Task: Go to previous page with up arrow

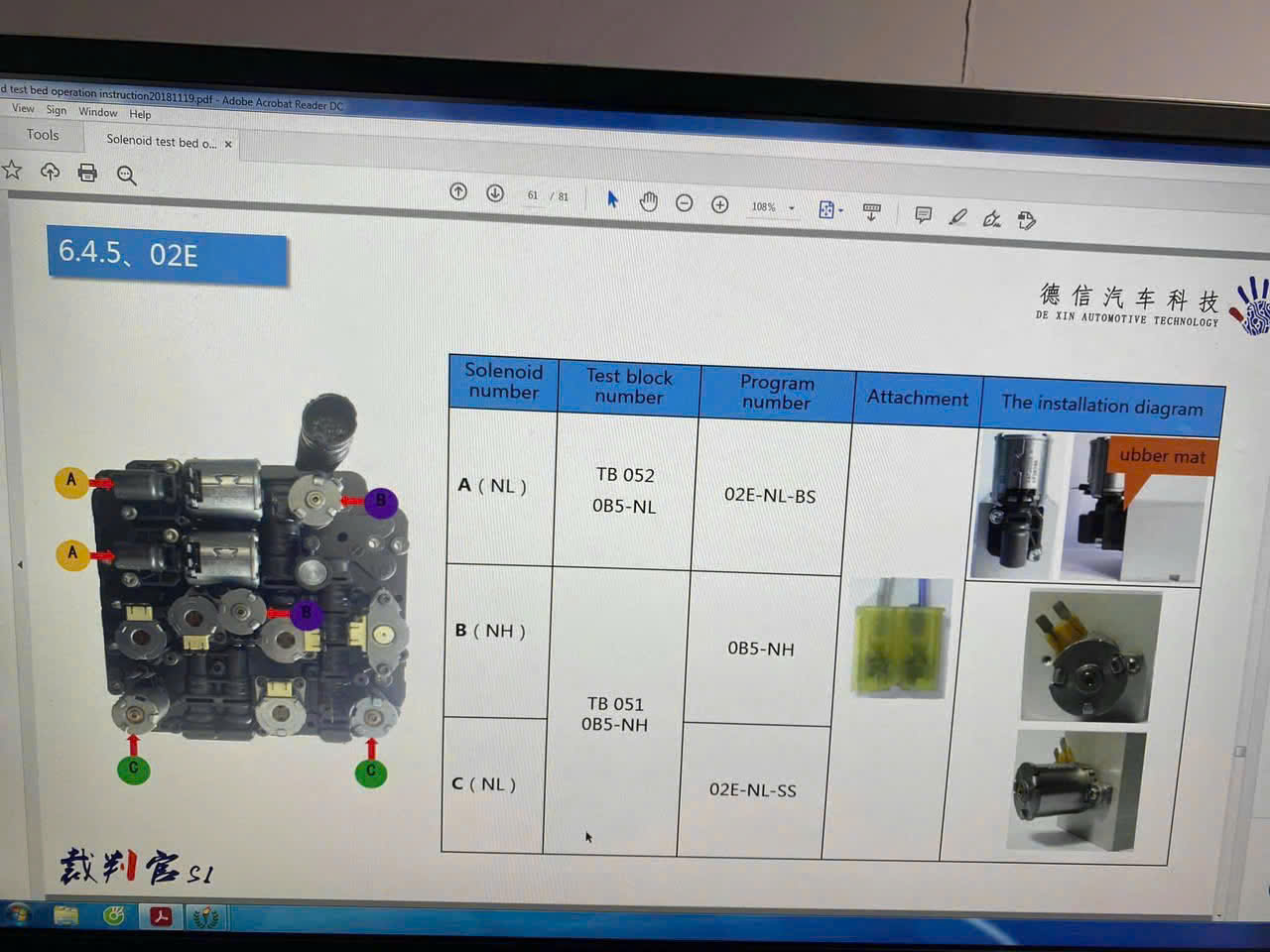Action: 458,191
